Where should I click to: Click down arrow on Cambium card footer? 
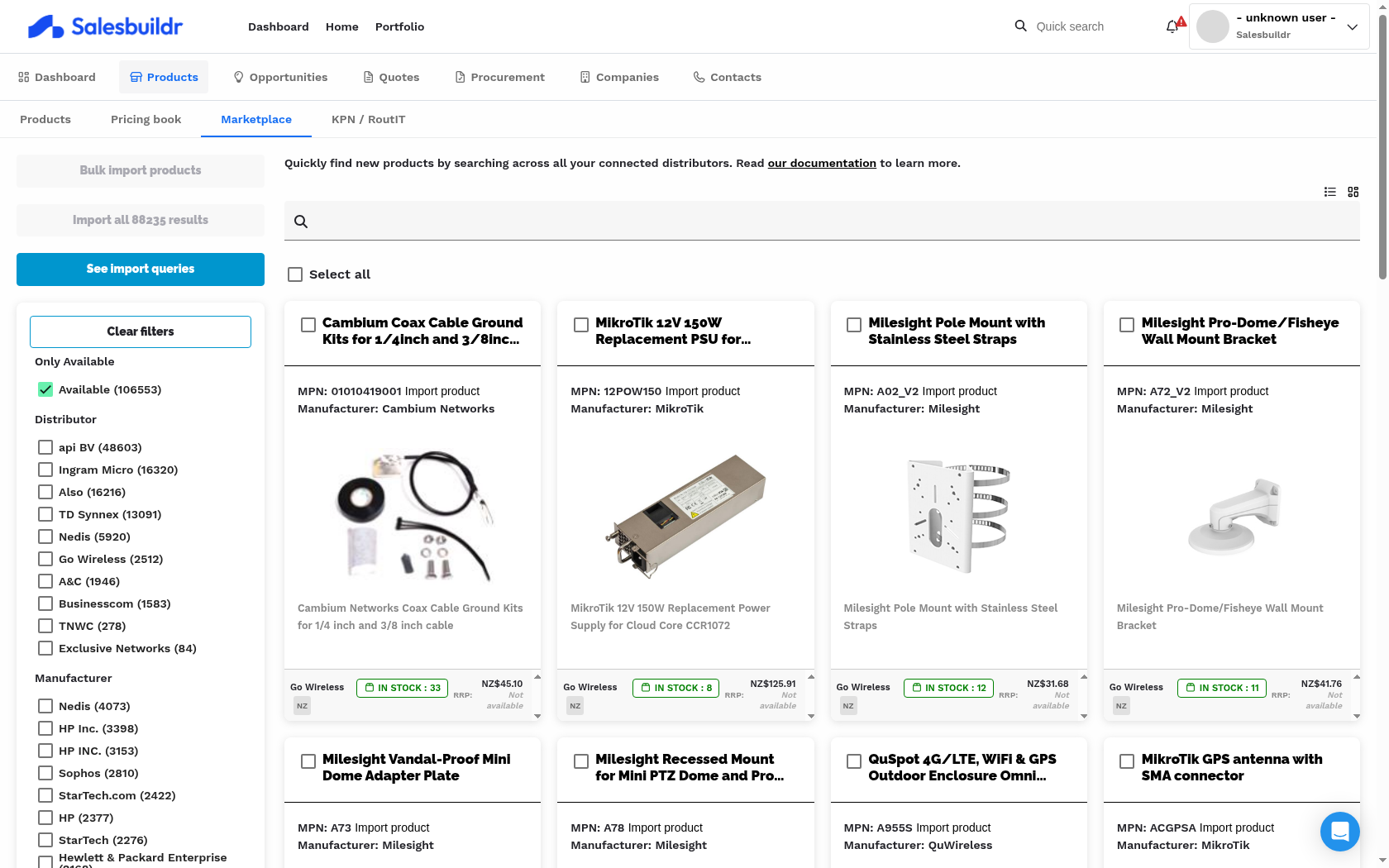coord(537,716)
